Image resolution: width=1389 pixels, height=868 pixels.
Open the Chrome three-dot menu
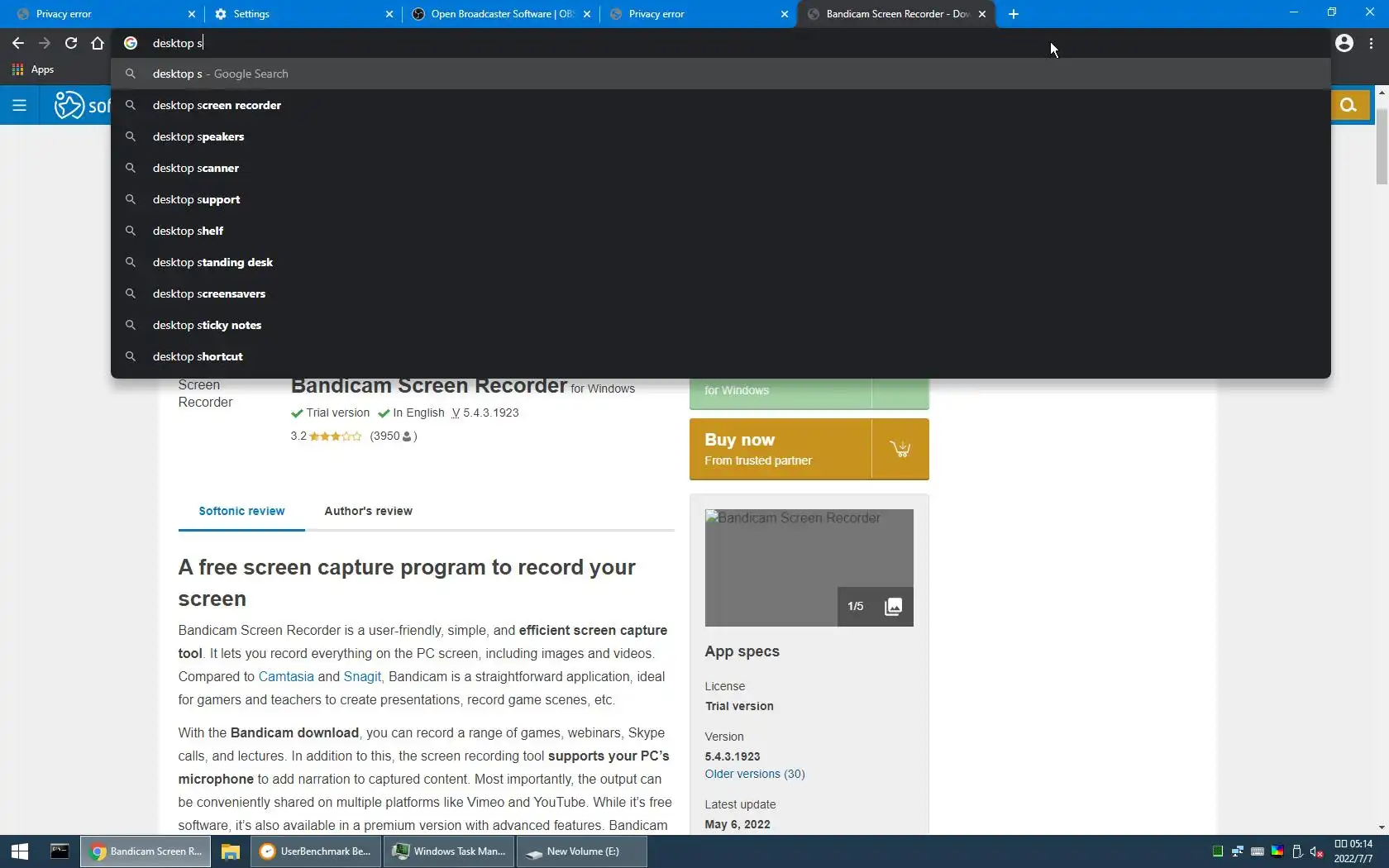coord(1371,43)
